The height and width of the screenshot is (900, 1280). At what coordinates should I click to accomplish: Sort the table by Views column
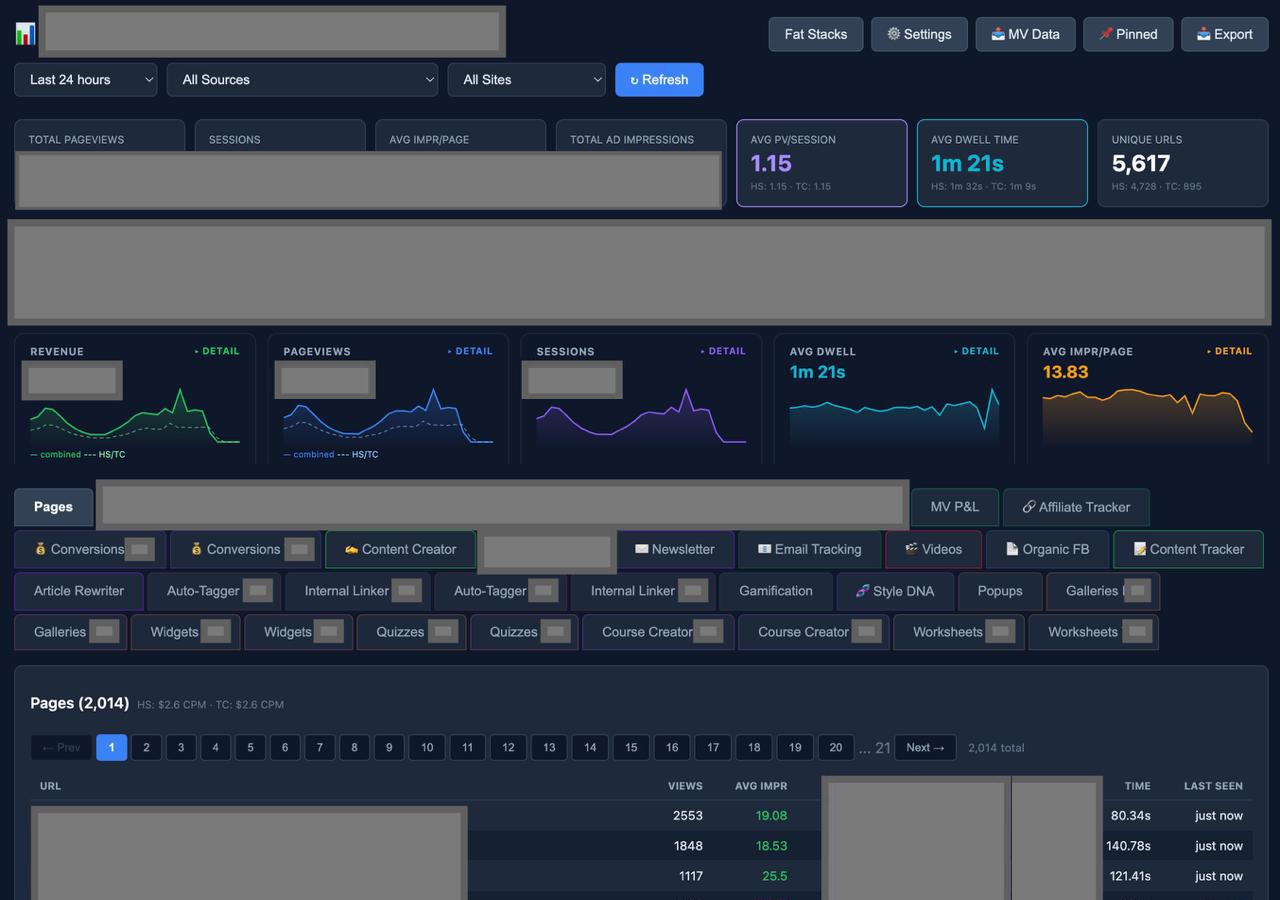685,786
